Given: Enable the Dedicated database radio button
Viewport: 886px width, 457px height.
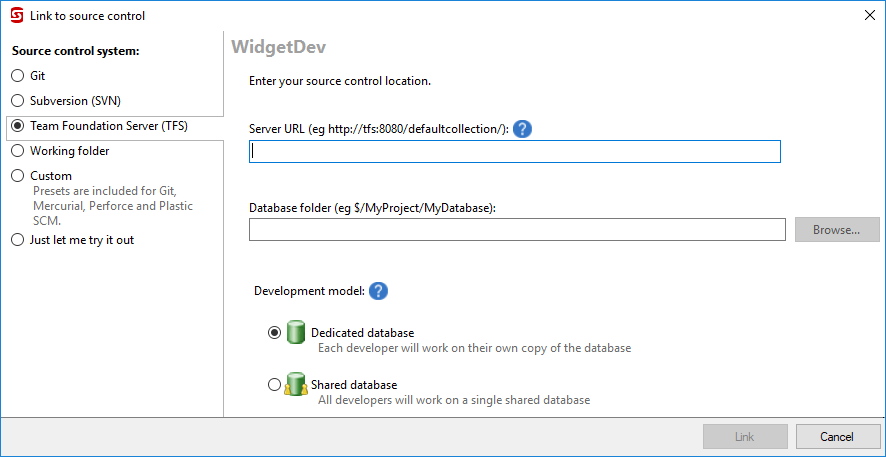Looking at the screenshot, I should pos(275,333).
